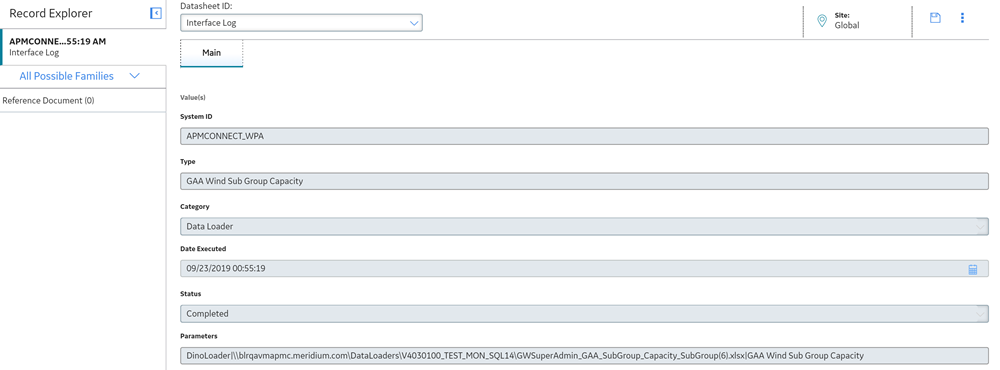The width and height of the screenshot is (1000, 370).
Task: Collapse the Record Explorer panel
Action: (156, 13)
